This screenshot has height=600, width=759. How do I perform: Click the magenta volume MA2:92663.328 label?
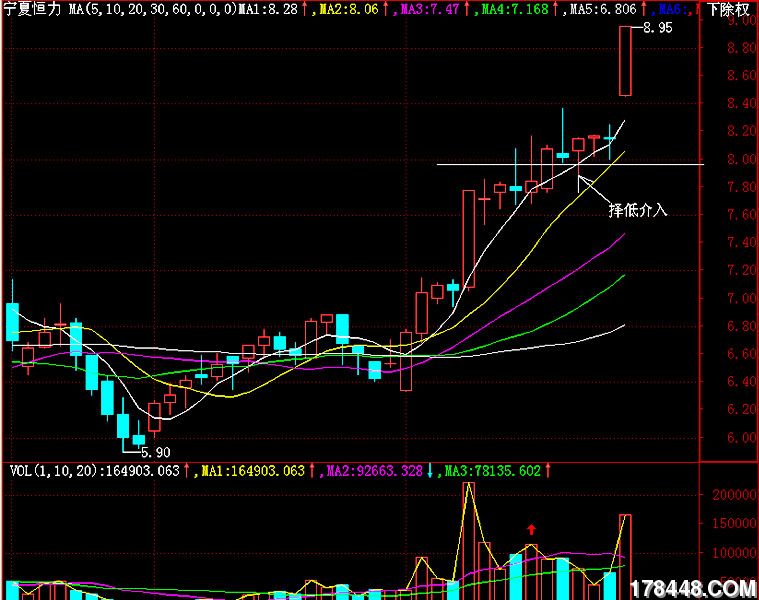tap(375, 471)
